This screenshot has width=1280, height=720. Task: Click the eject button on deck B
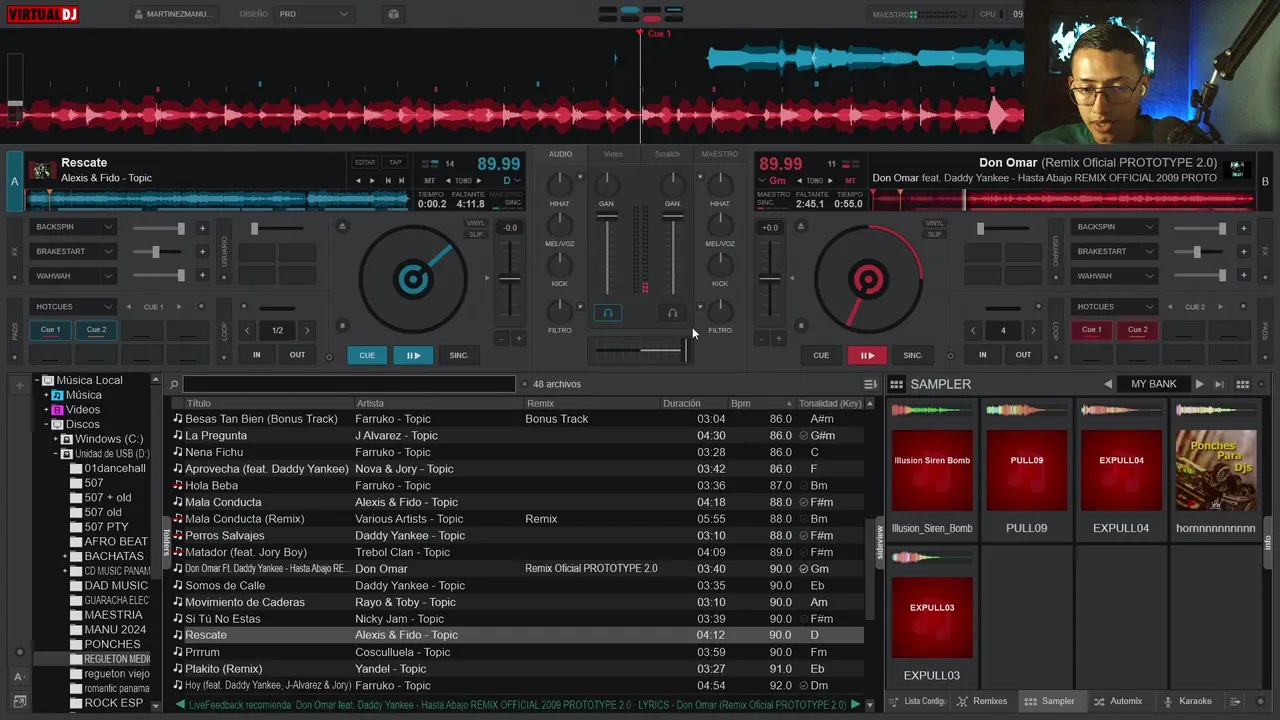click(800, 226)
